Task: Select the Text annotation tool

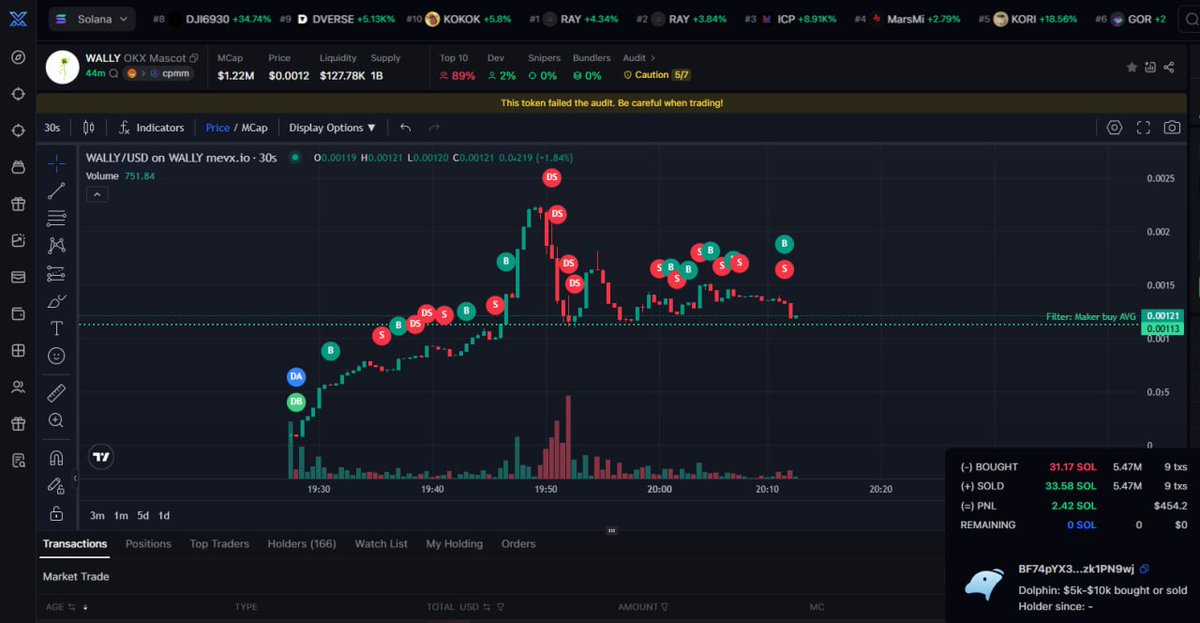Action: (x=57, y=328)
